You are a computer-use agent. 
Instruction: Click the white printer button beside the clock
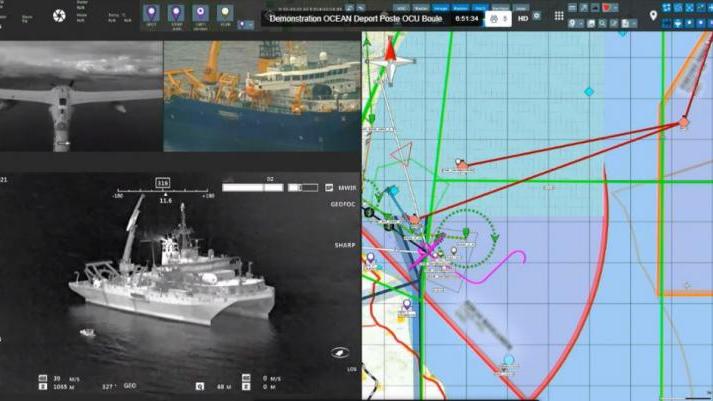click(498, 19)
